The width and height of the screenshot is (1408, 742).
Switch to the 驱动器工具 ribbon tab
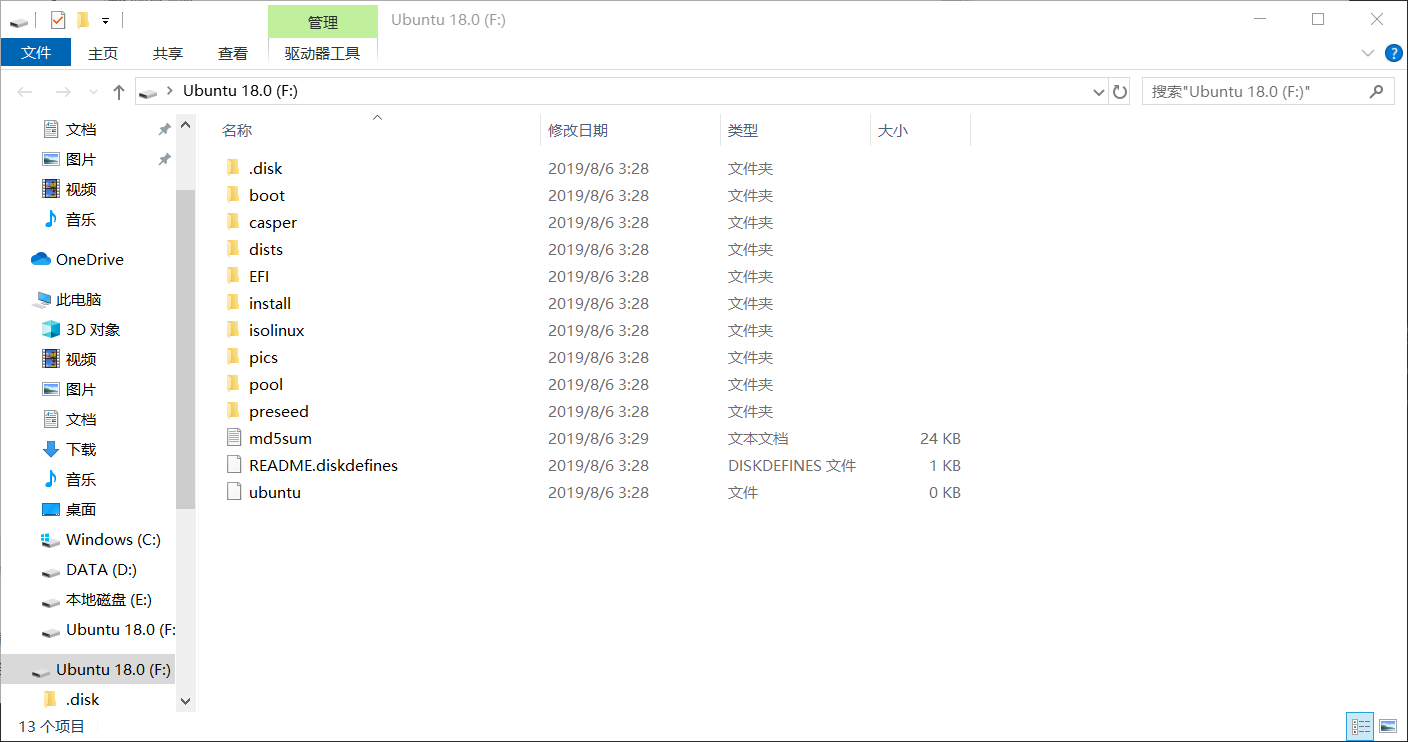coord(322,54)
